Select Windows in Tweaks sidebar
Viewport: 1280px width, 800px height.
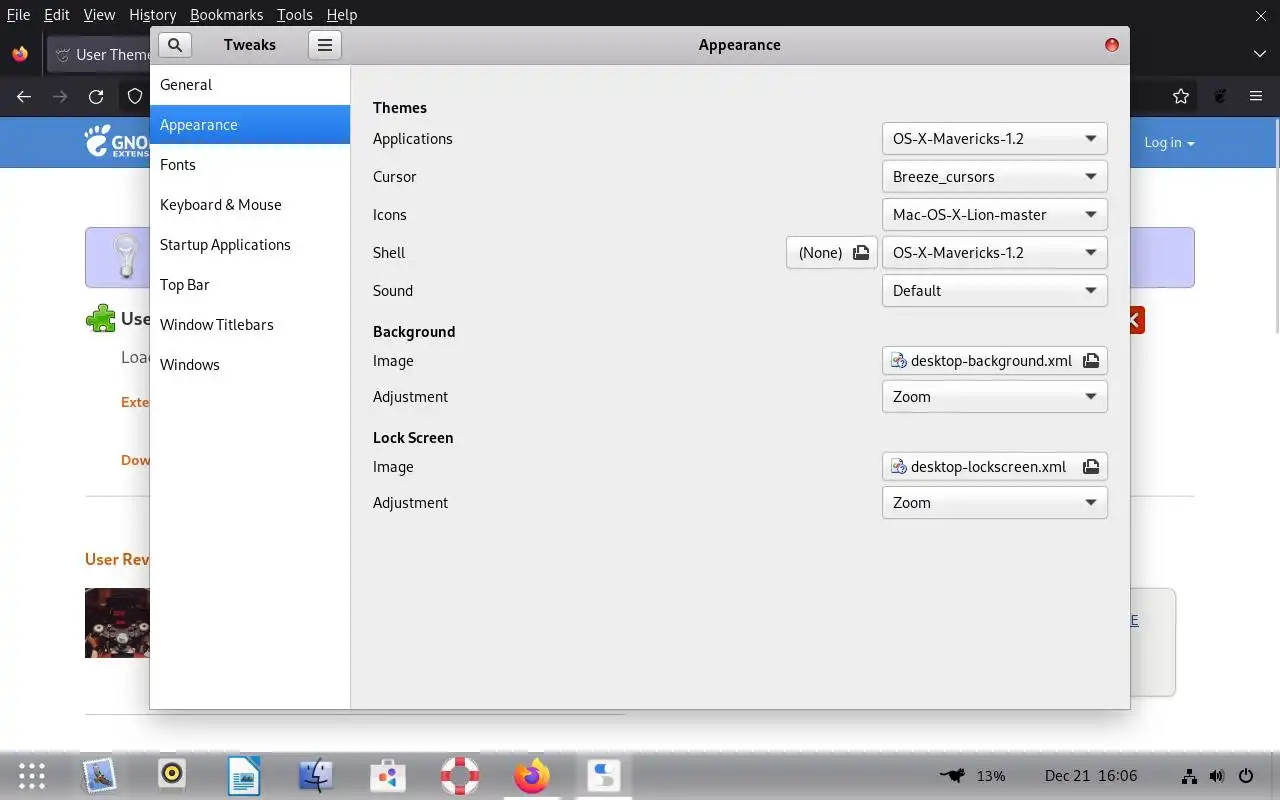tap(250, 365)
